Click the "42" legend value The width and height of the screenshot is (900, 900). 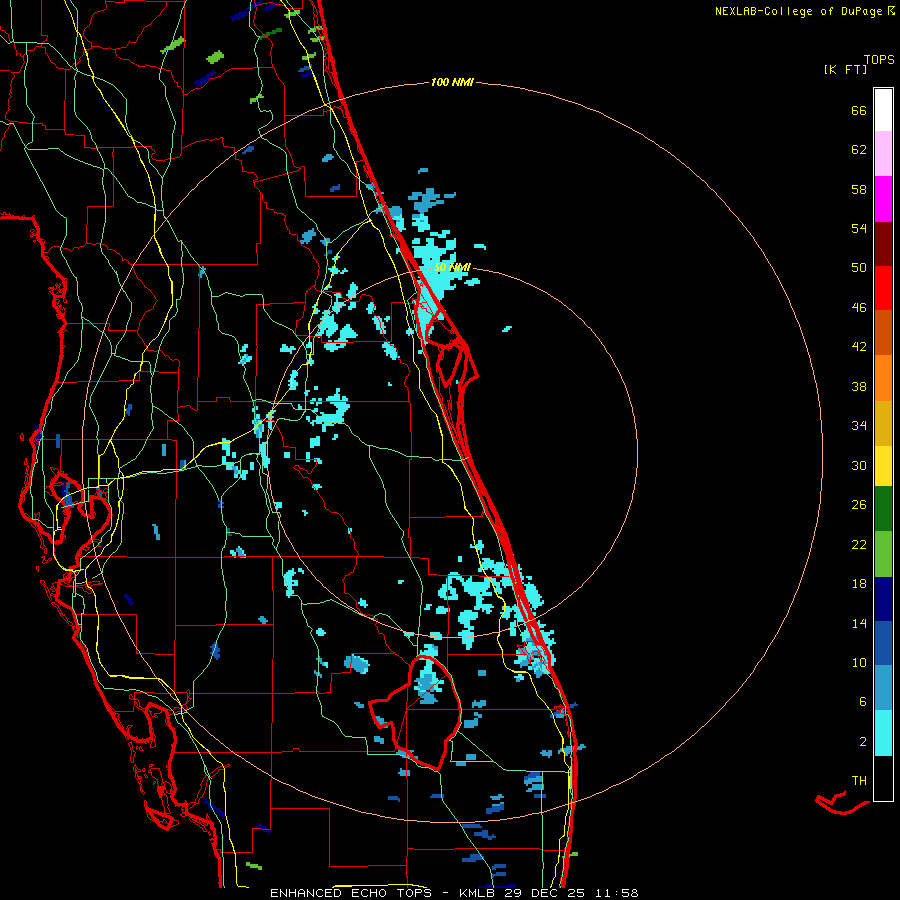coord(859,347)
